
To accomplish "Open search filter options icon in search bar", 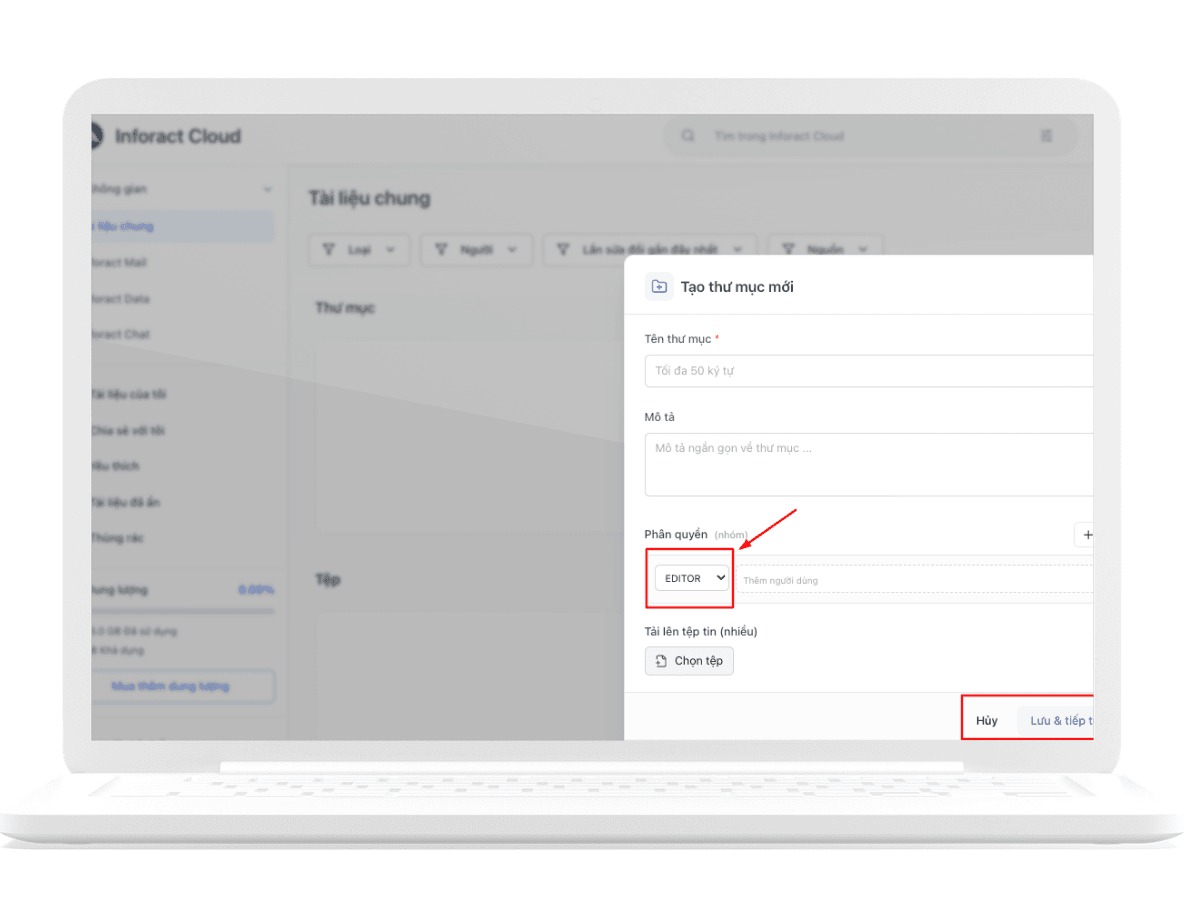I will coord(1046,136).
